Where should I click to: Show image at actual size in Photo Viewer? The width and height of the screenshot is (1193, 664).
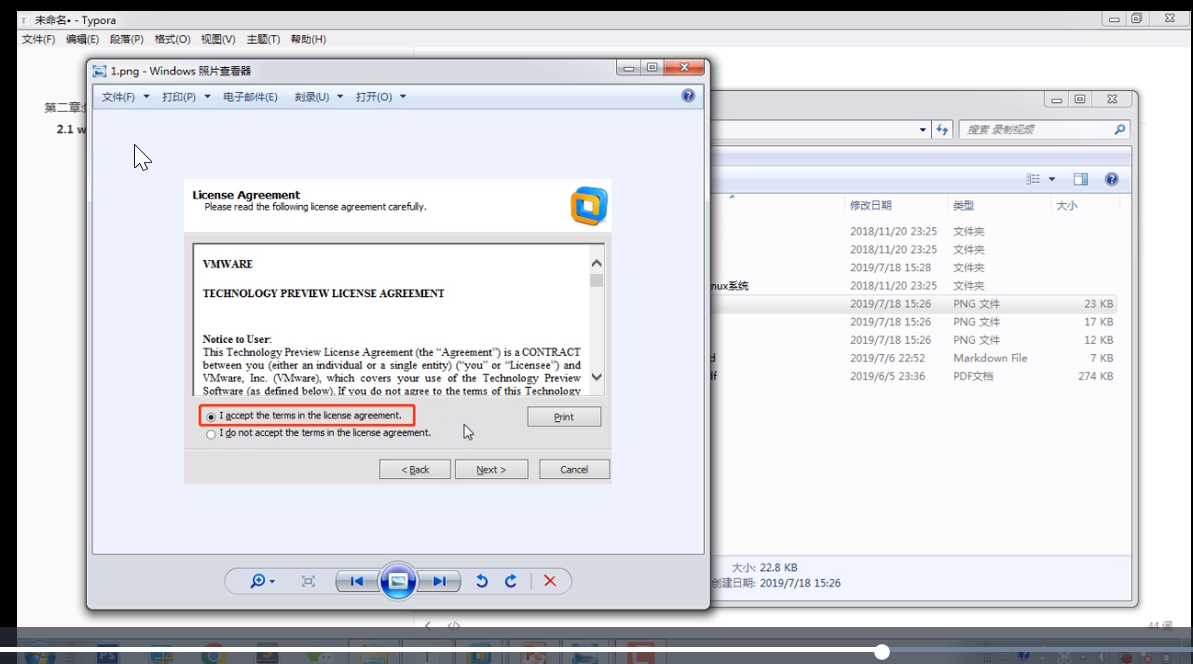click(308, 582)
